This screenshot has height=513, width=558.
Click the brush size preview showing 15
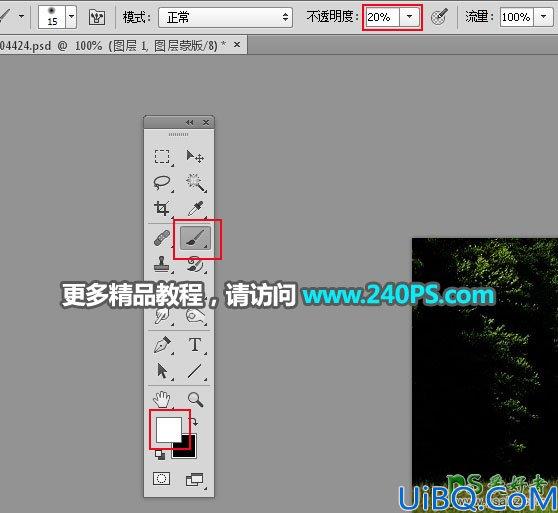[52, 17]
